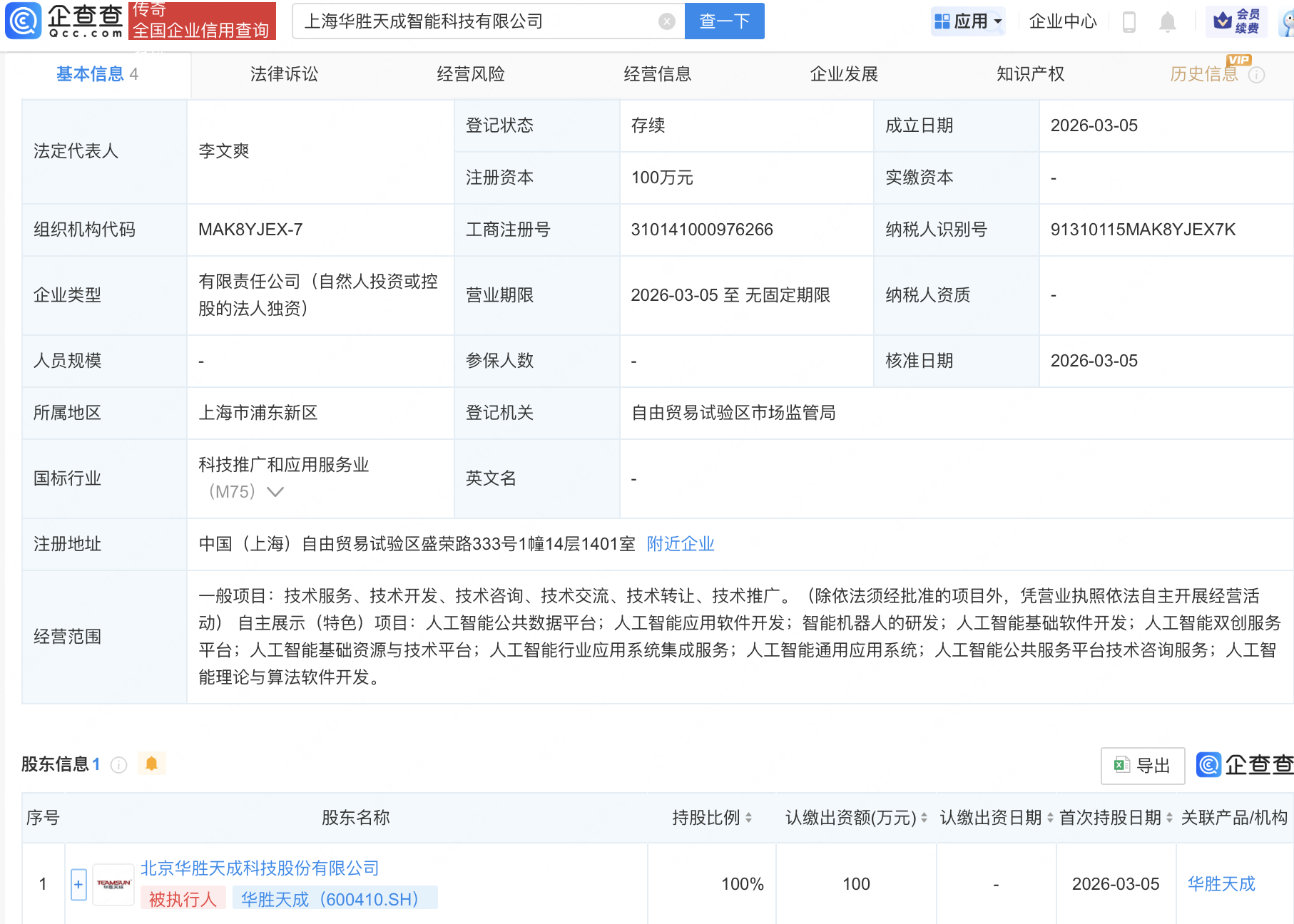1294x924 pixels.
Task: Click the orange bell alert beside 股东信息
Action: click(151, 764)
